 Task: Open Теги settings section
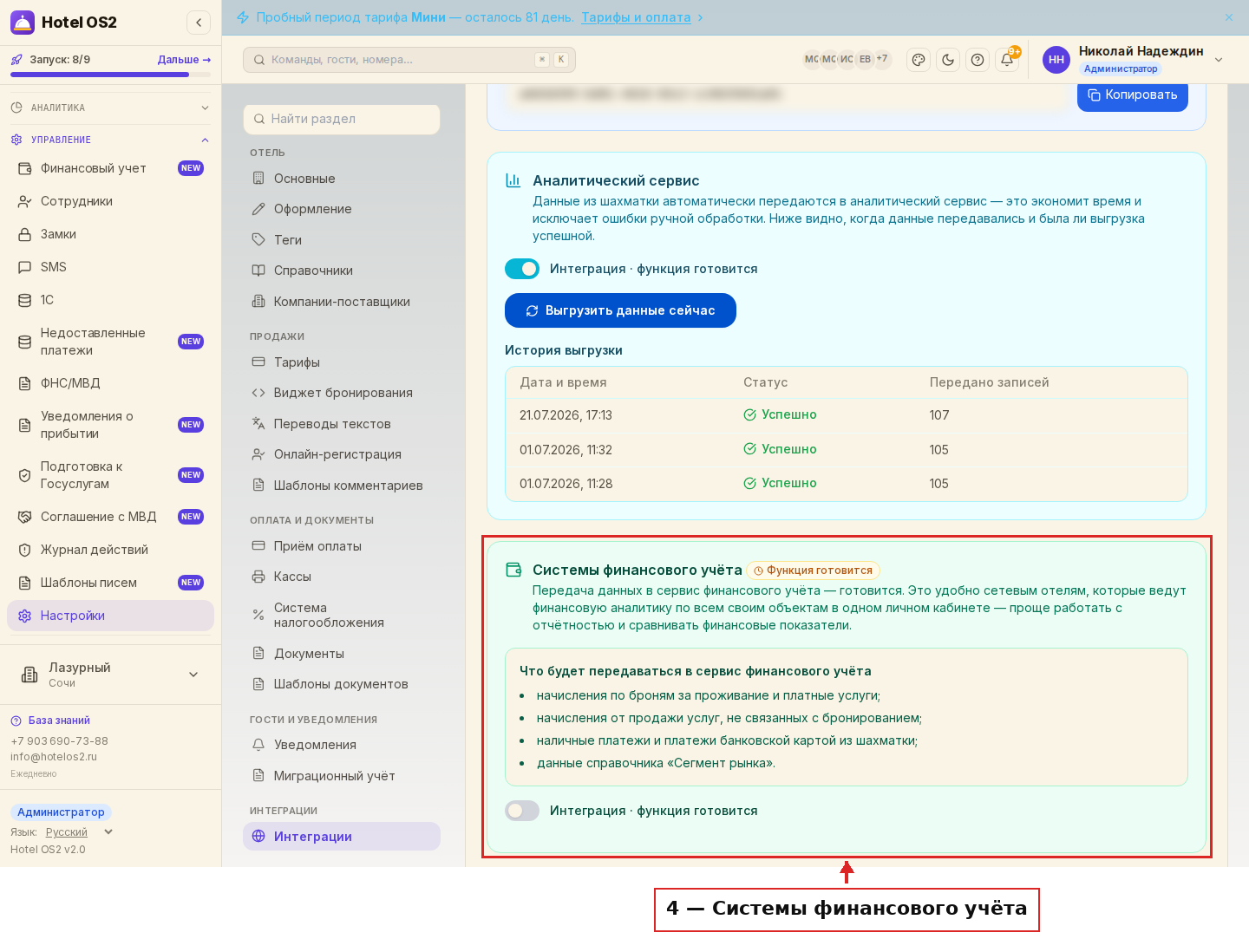(x=342, y=240)
